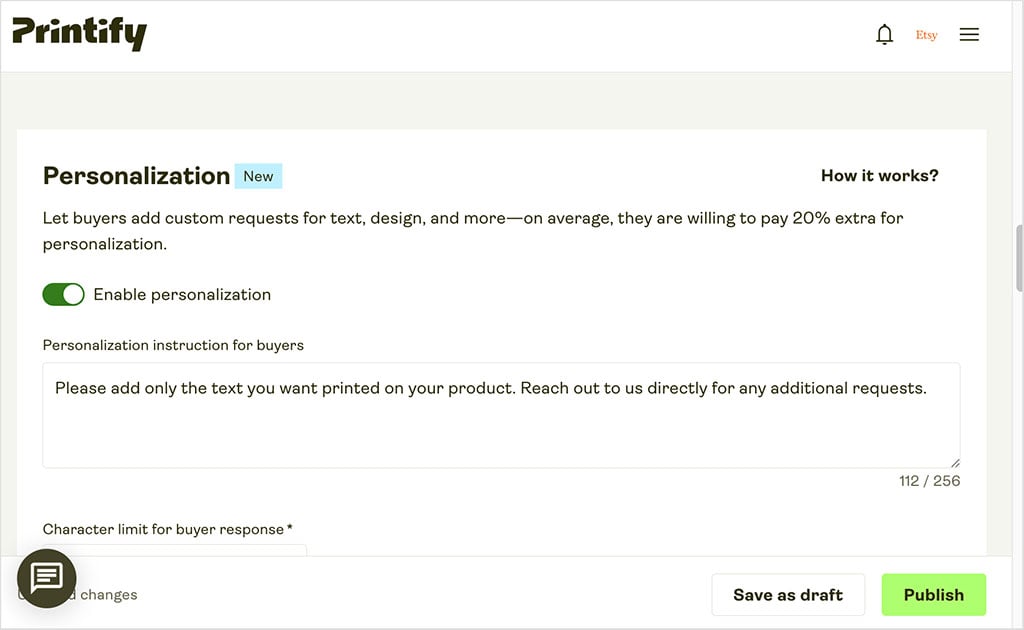Image resolution: width=1024 pixels, height=630 pixels.
Task: Click the 112 / 256 character counter
Action: [929, 481]
